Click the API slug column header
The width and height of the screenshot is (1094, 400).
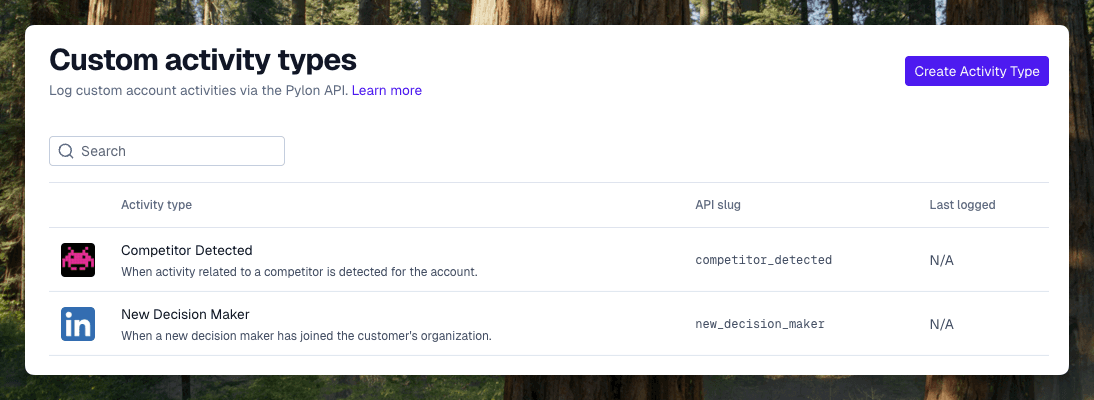718,205
